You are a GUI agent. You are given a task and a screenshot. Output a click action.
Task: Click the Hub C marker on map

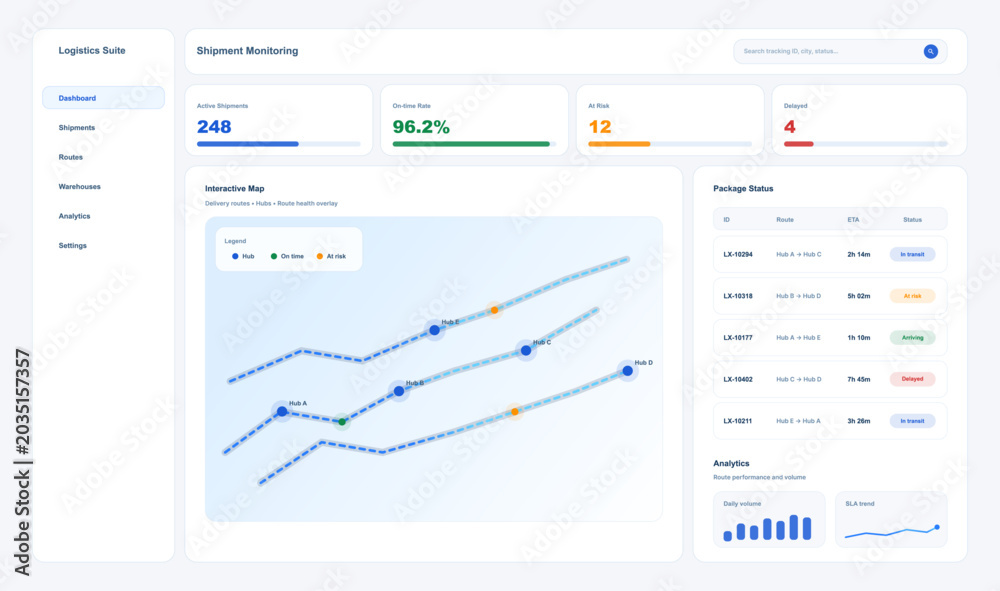click(526, 350)
